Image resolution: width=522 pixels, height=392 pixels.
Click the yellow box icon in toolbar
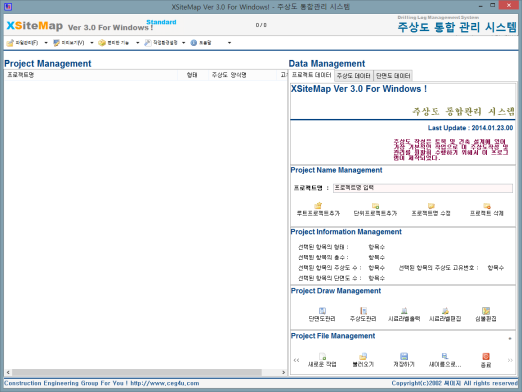[x=102, y=43]
